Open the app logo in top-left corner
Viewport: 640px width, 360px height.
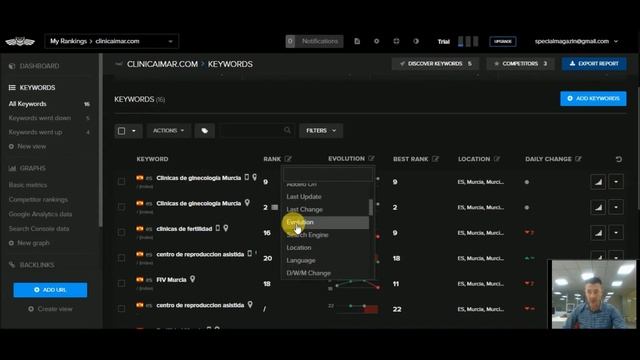click(x=20, y=41)
